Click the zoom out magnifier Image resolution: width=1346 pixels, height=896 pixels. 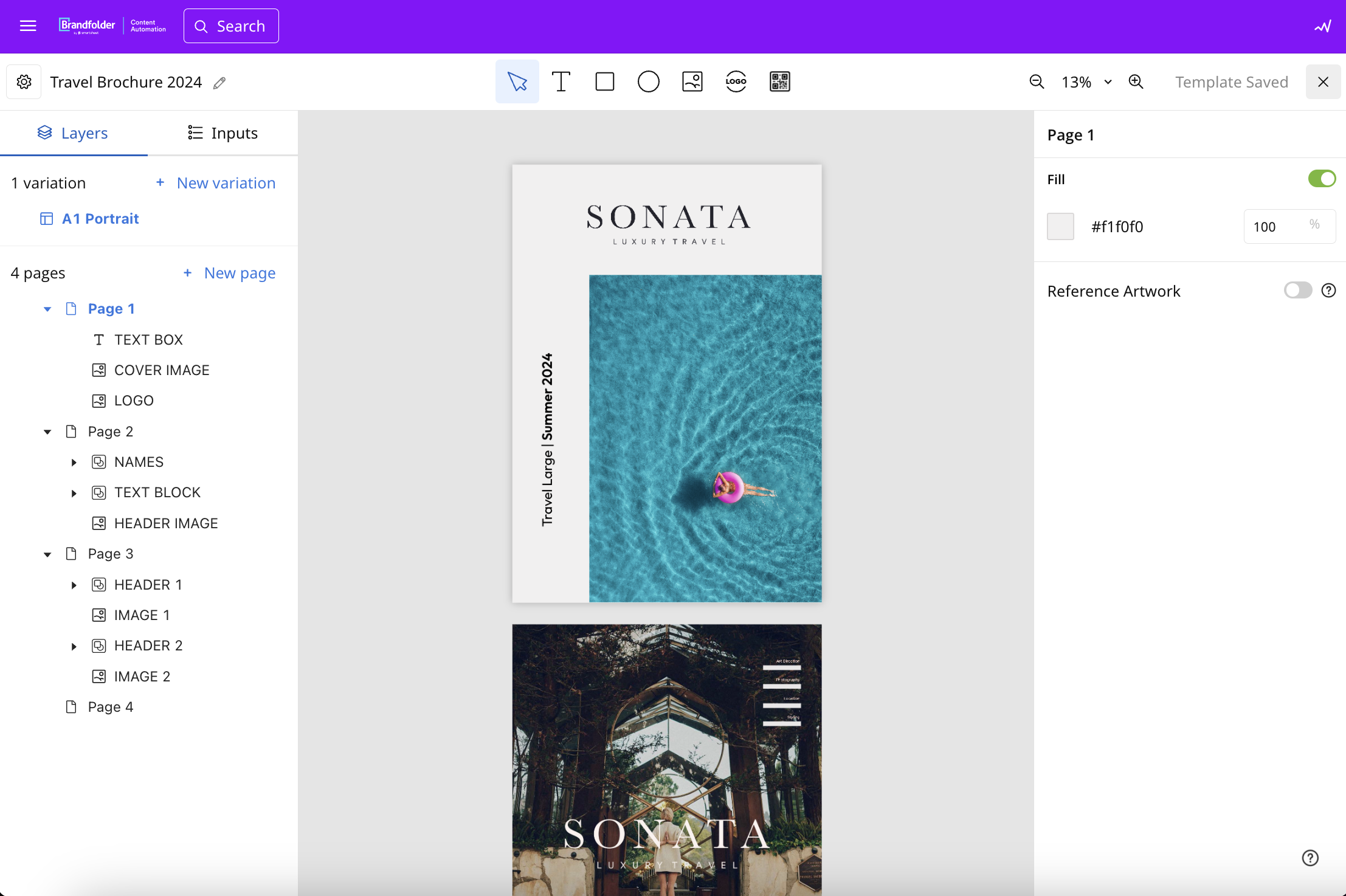click(1037, 81)
